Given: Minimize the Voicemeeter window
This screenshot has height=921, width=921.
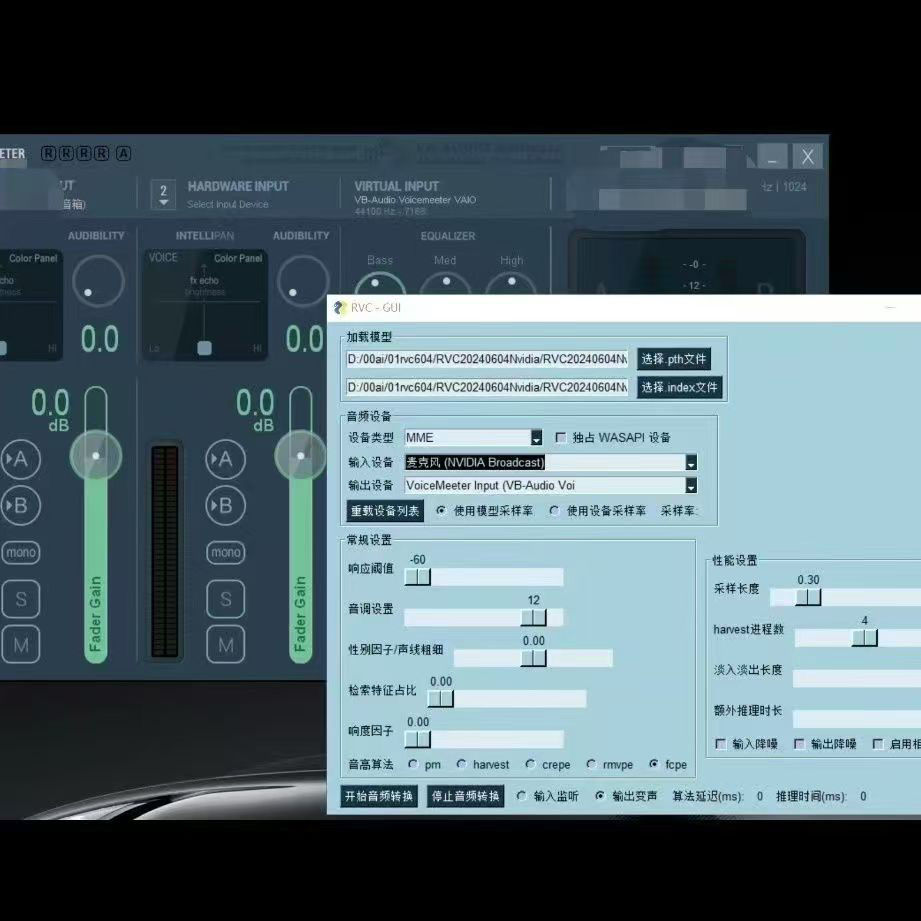Looking at the screenshot, I should tap(772, 157).
